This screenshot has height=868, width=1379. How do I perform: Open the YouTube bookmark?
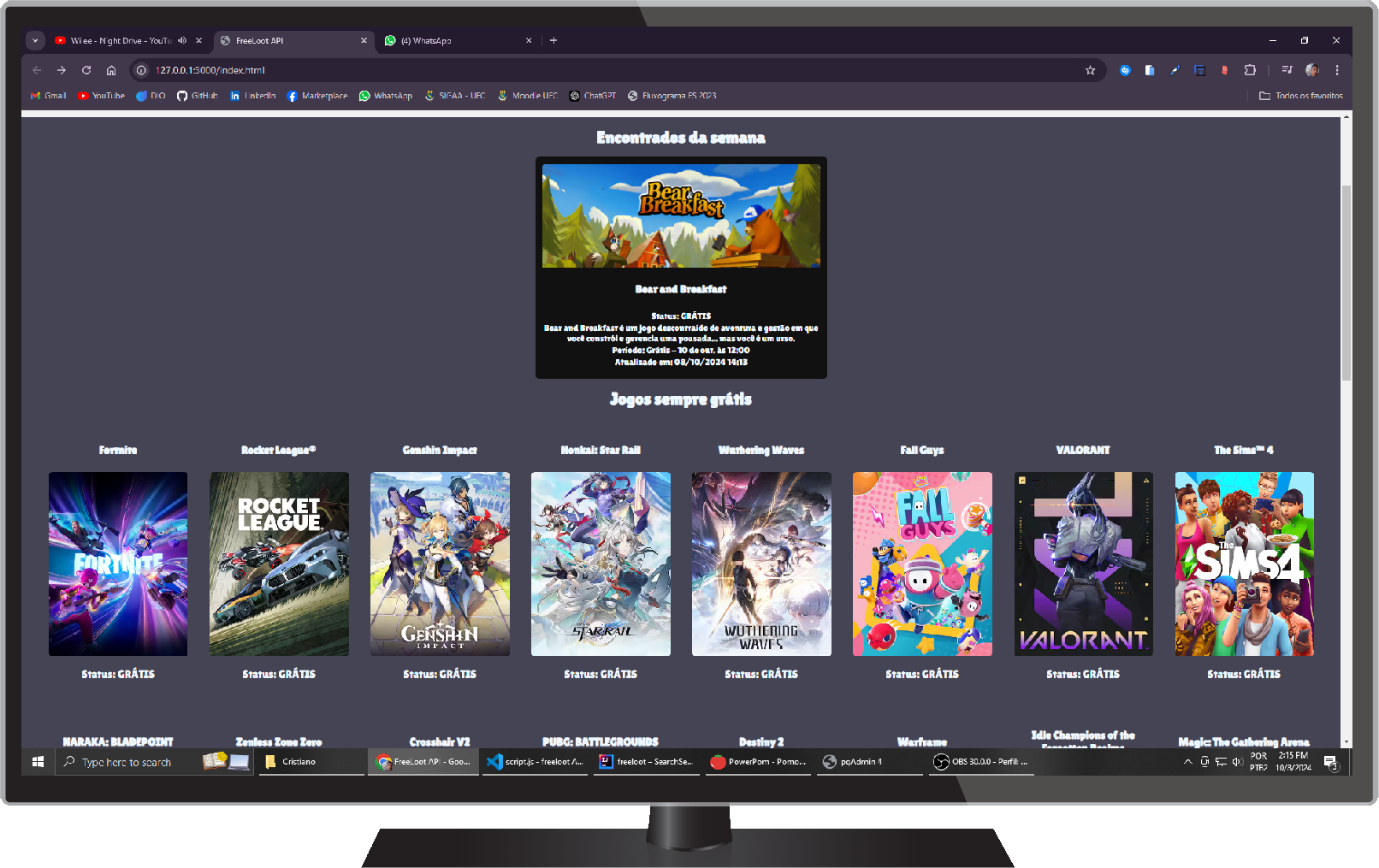101,96
